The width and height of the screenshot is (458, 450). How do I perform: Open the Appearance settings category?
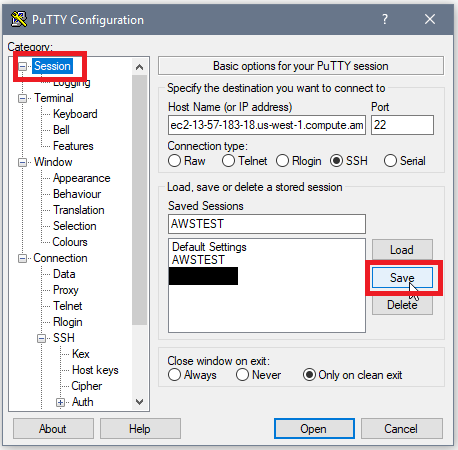tap(82, 178)
